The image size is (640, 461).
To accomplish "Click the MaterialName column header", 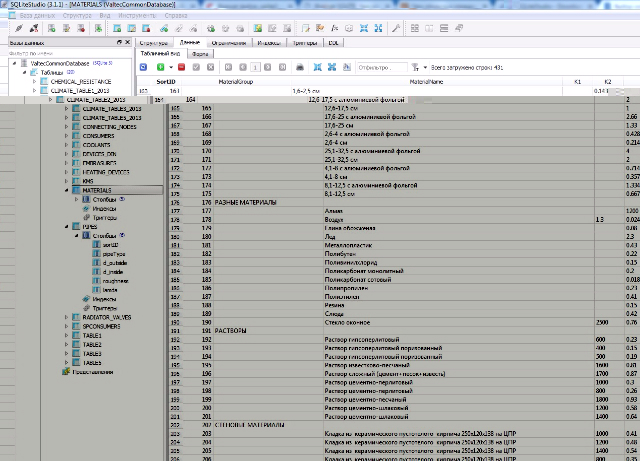I will [427, 80].
